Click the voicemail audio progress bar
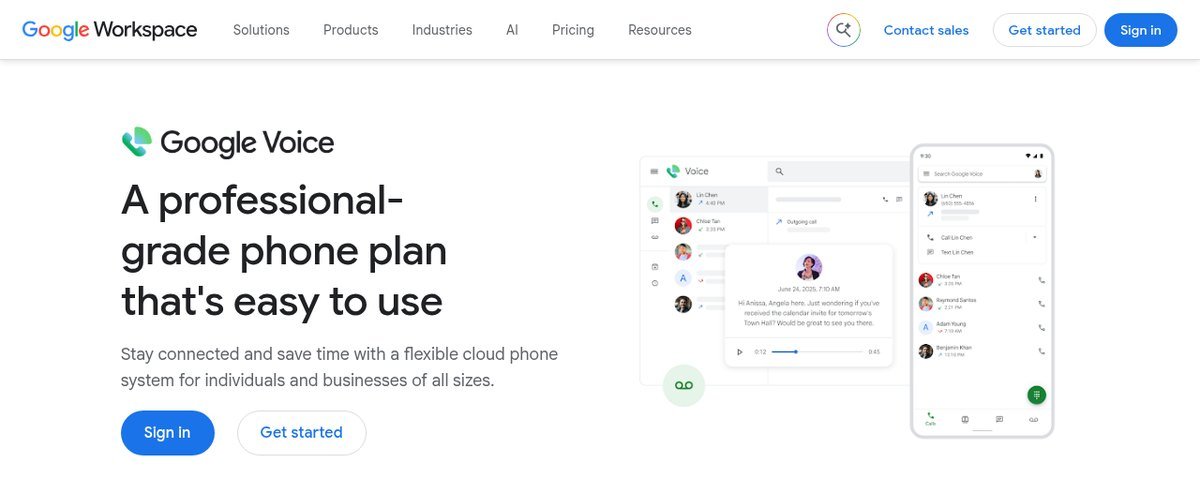The width and height of the screenshot is (1200, 478). click(x=817, y=352)
